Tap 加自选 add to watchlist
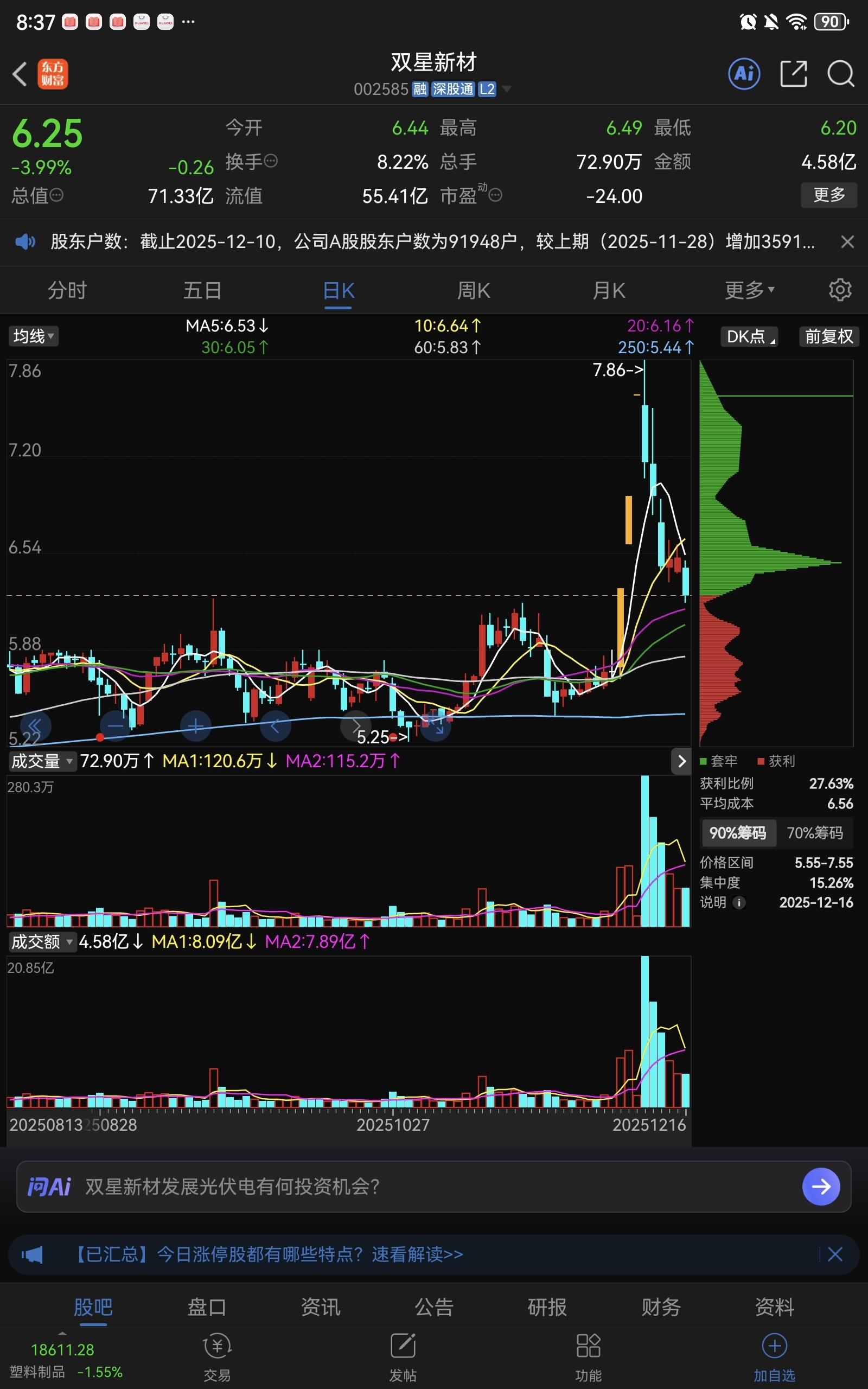Screen dimensions: 868x1389 click(775, 1358)
